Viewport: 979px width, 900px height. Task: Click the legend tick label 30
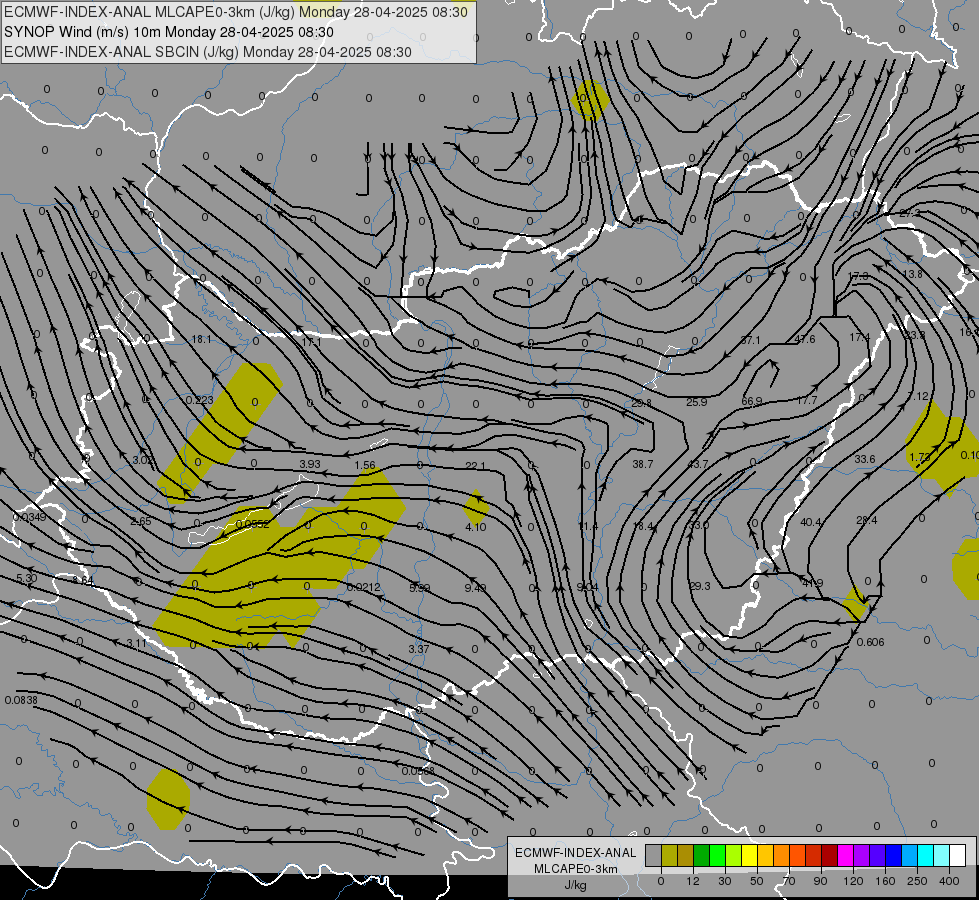coord(725,881)
